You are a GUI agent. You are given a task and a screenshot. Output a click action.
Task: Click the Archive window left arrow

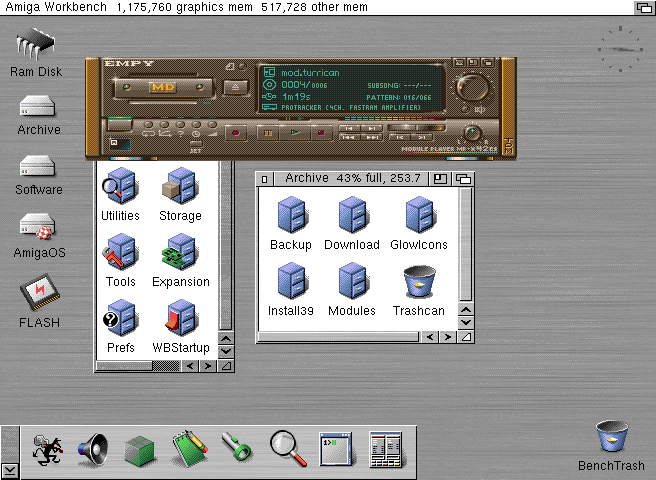430,337
